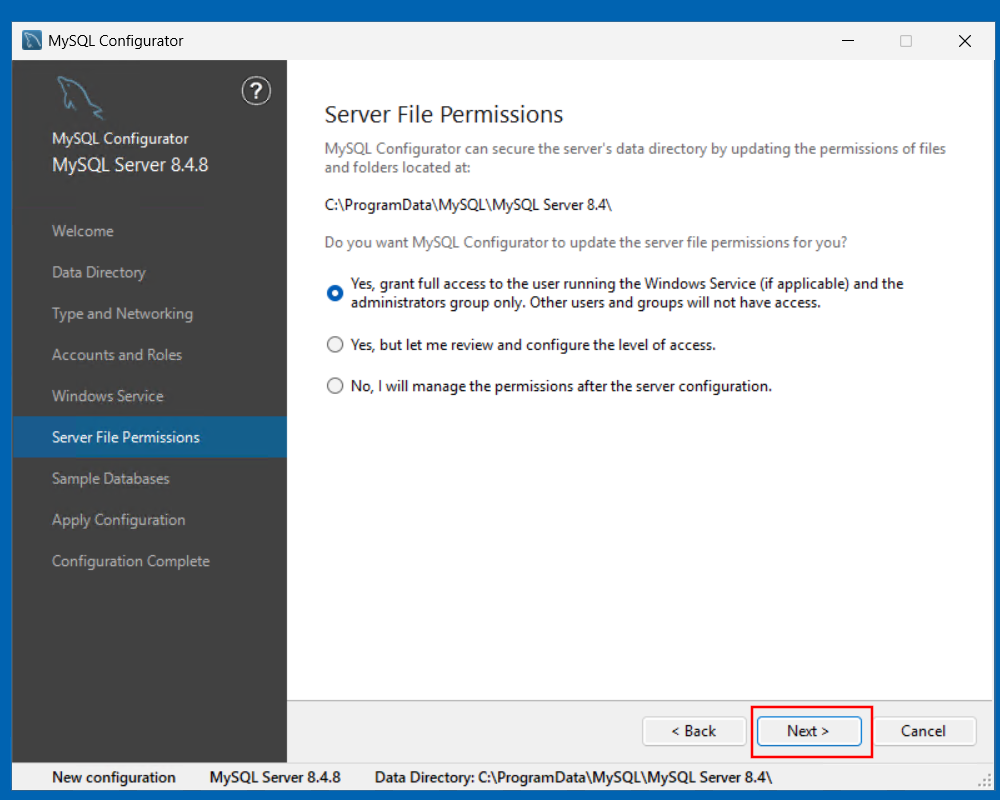Click the < Back button
This screenshot has height=800, width=1000.
pos(694,731)
